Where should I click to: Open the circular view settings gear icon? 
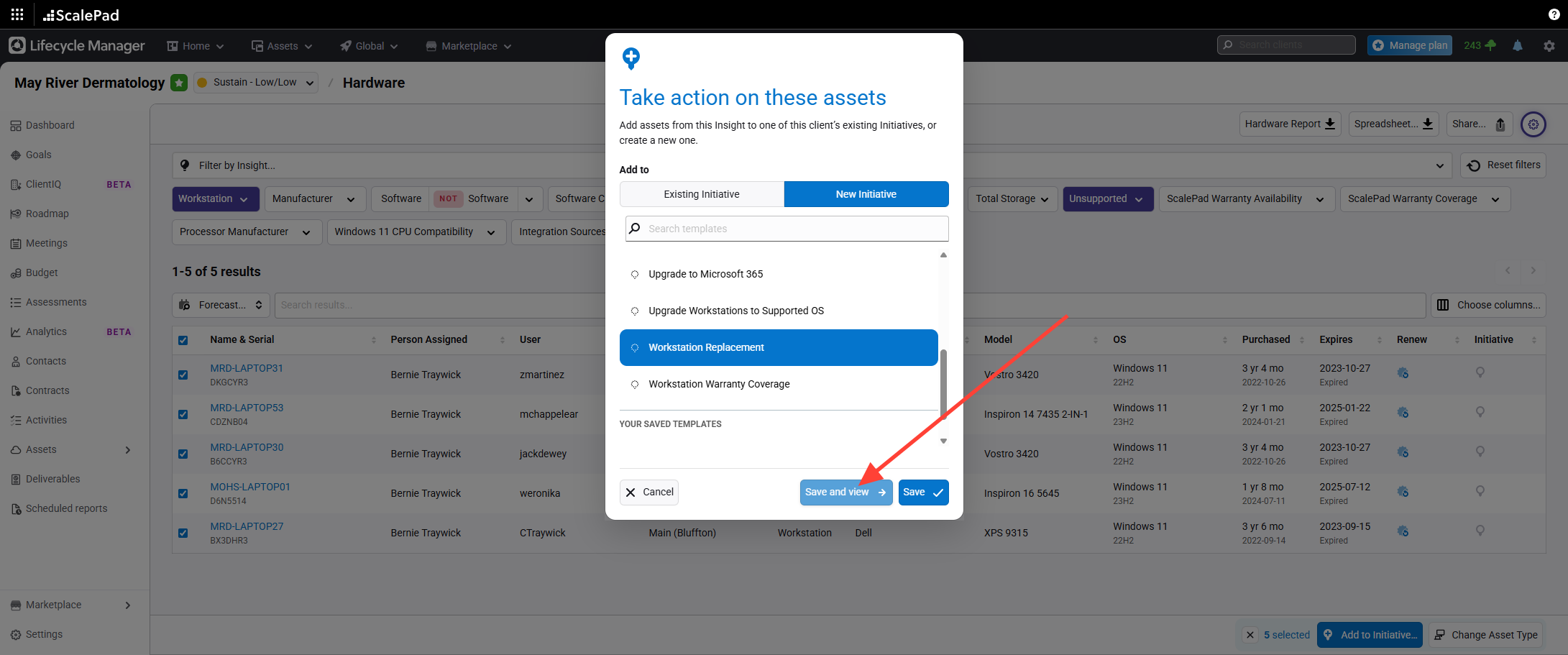(x=1533, y=124)
